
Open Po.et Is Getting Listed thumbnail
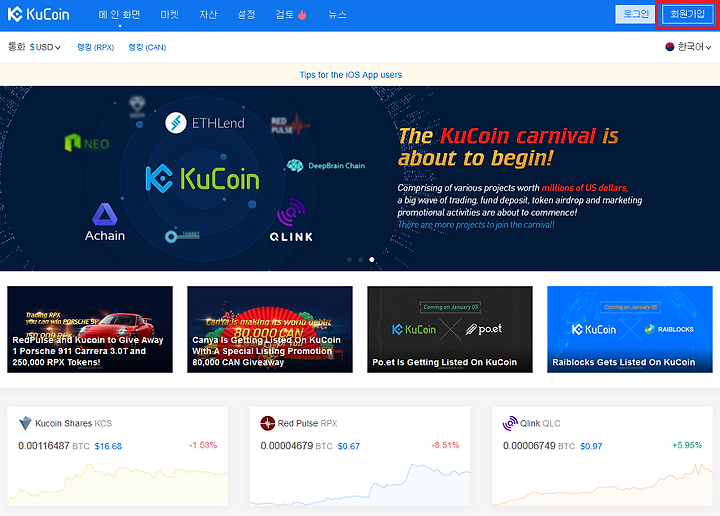(x=450, y=329)
